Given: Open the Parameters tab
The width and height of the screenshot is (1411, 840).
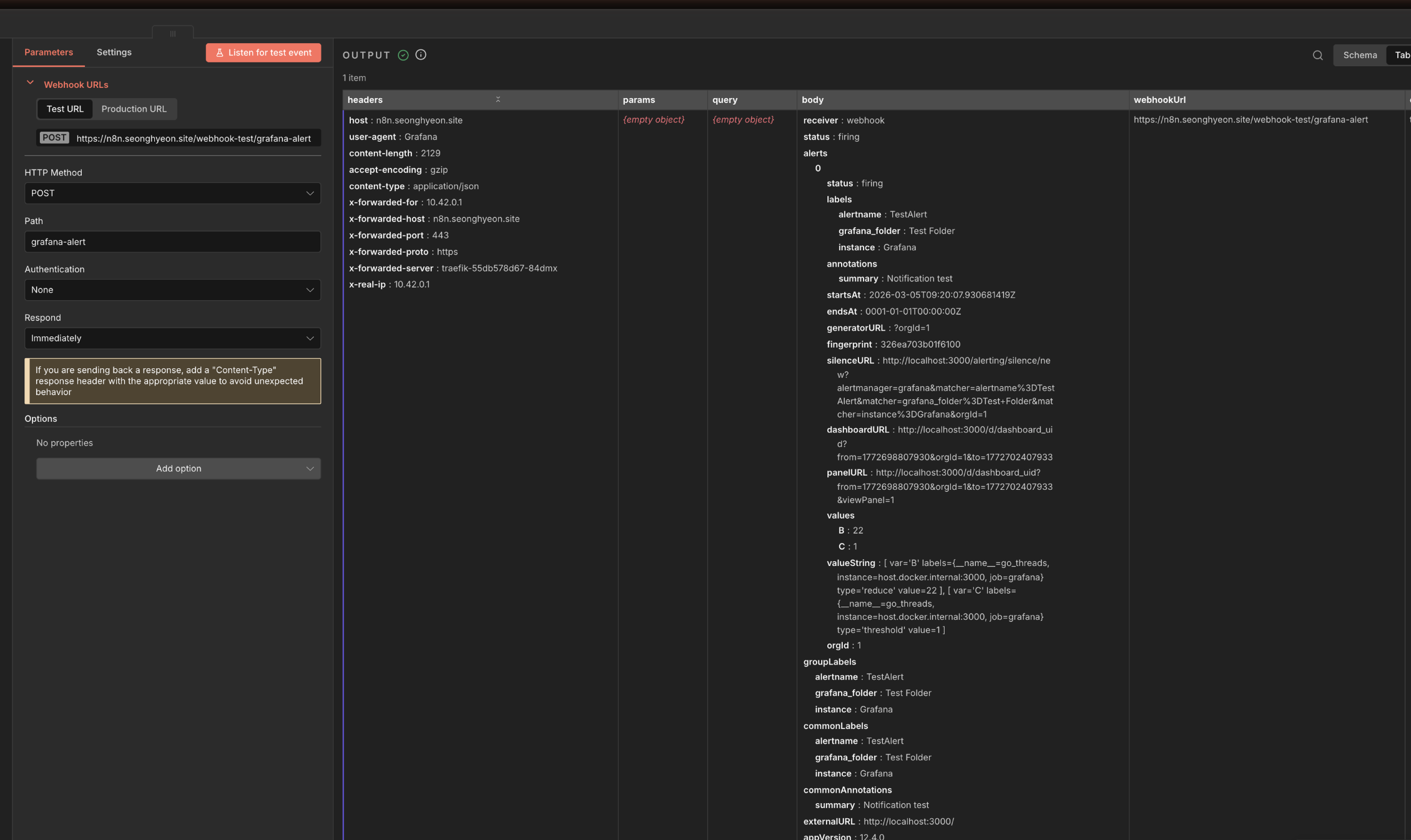Looking at the screenshot, I should coord(49,52).
